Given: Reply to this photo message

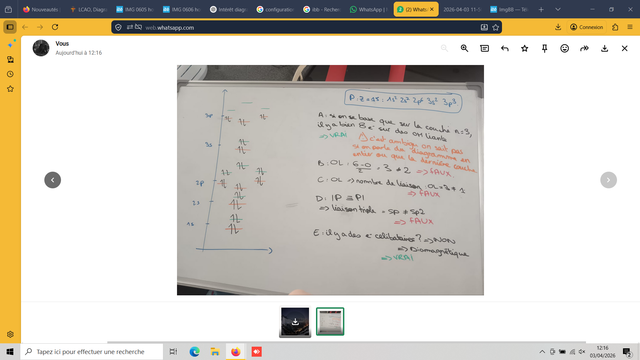Looking at the screenshot, I should click(x=504, y=48).
